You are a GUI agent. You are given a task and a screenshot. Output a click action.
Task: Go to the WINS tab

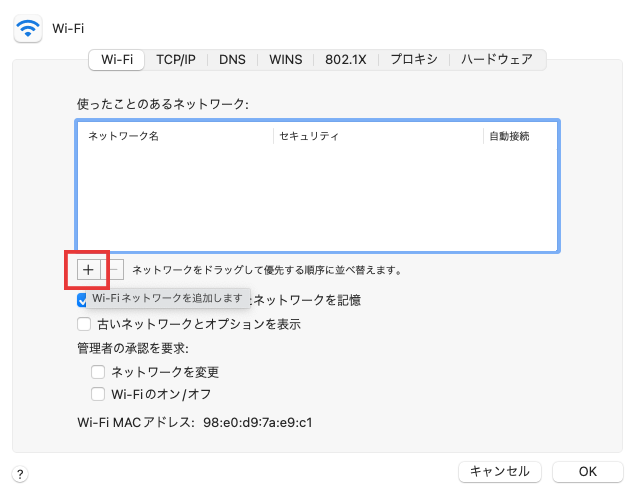point(285,59)
